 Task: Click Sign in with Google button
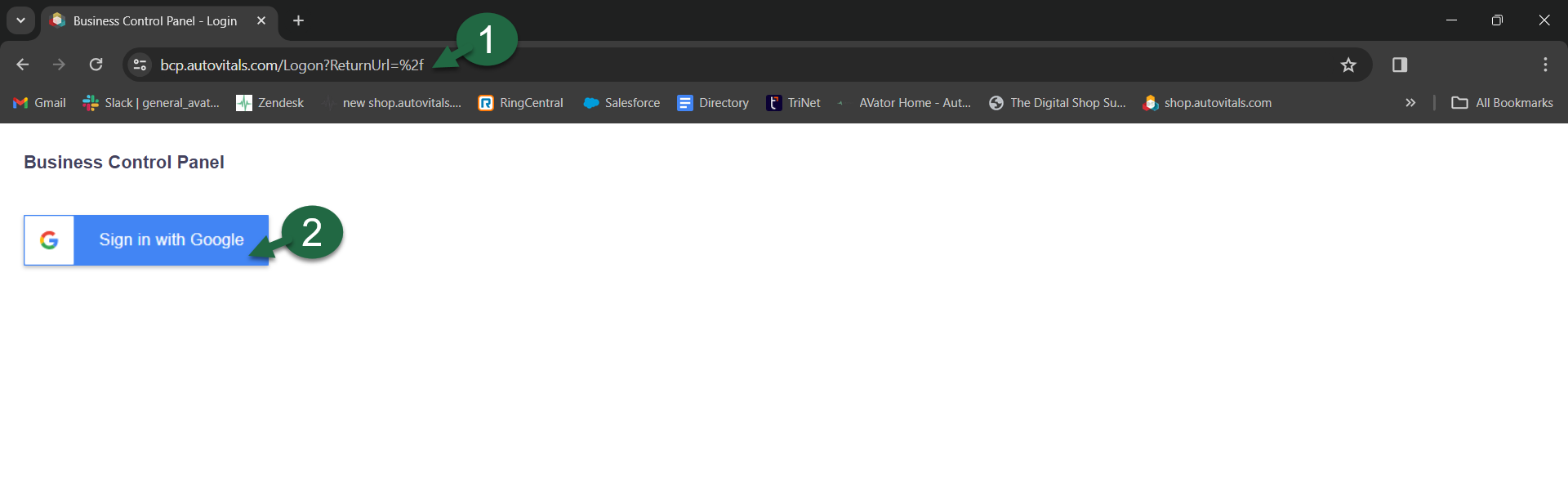coord(147,240)
